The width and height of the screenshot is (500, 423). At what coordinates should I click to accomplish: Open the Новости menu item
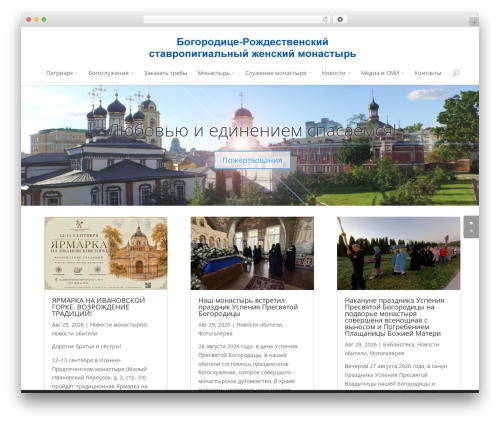tap(333, 73)
